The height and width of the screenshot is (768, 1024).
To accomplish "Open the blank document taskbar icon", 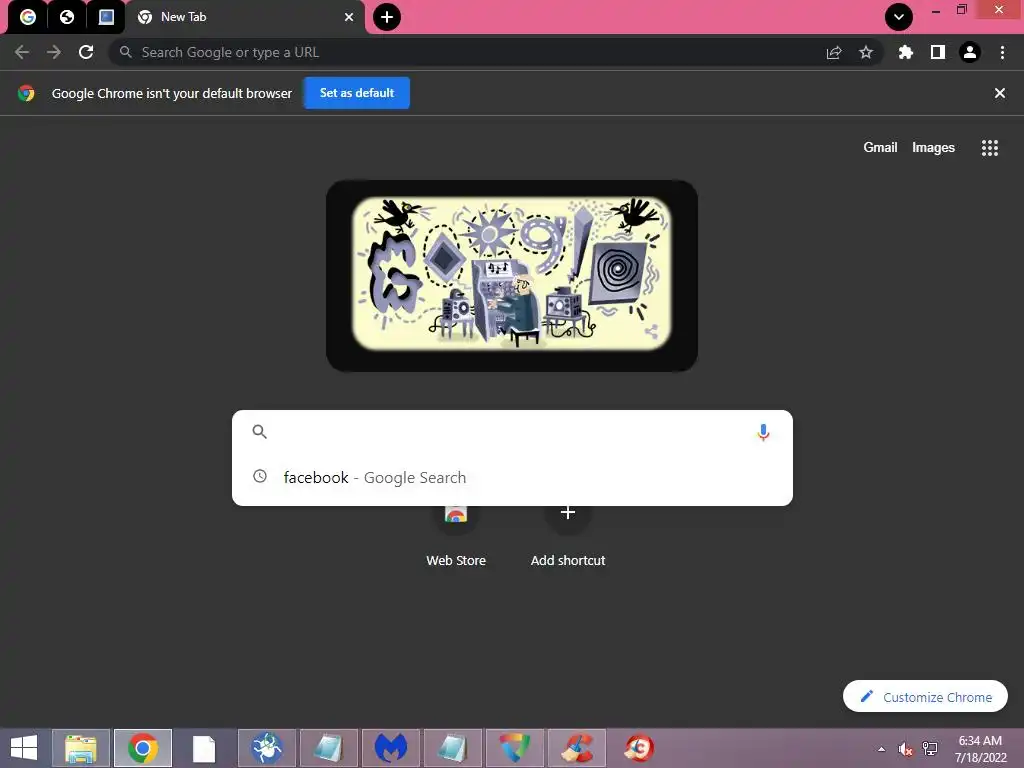I will coord(204,748).
